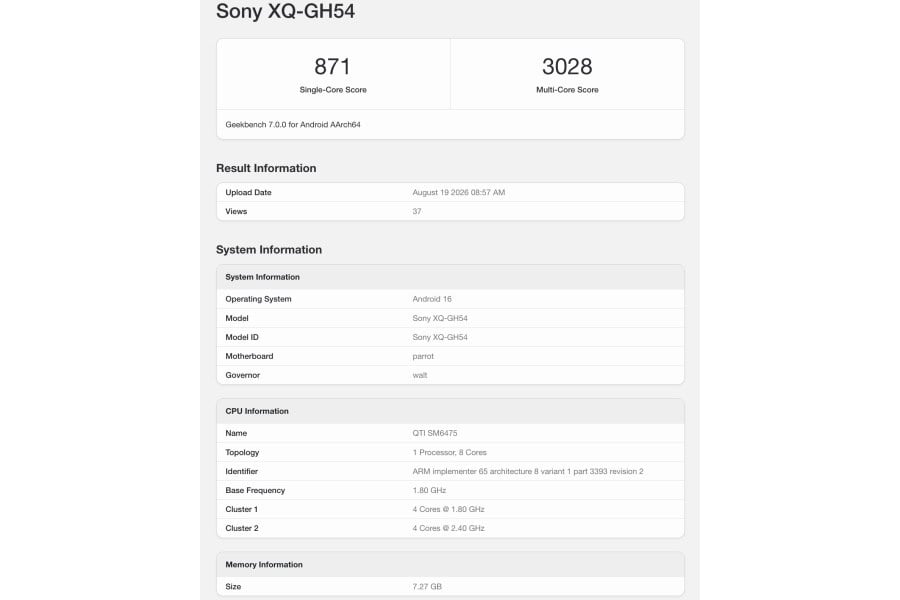Click the Identifier label
The image size is (900, 600).
(x=241, y=471)
